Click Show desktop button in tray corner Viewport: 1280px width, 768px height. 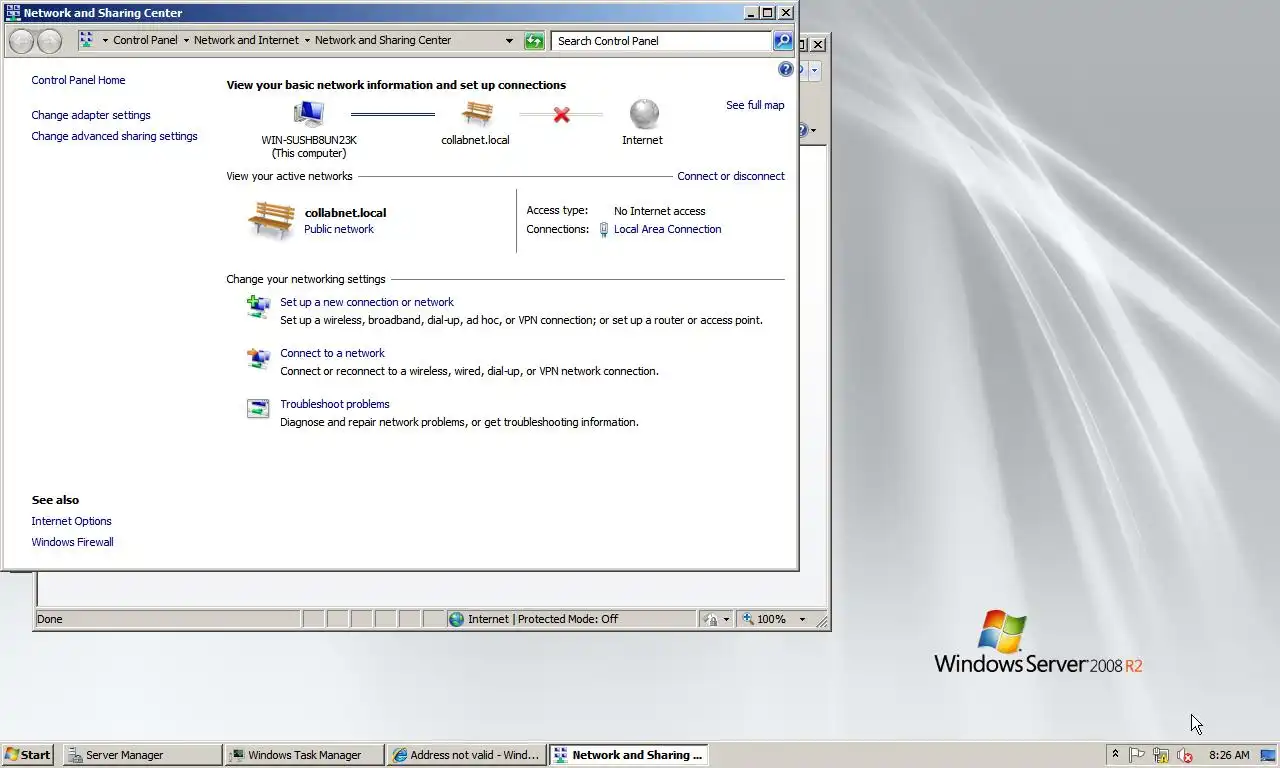pos(1269,755)
